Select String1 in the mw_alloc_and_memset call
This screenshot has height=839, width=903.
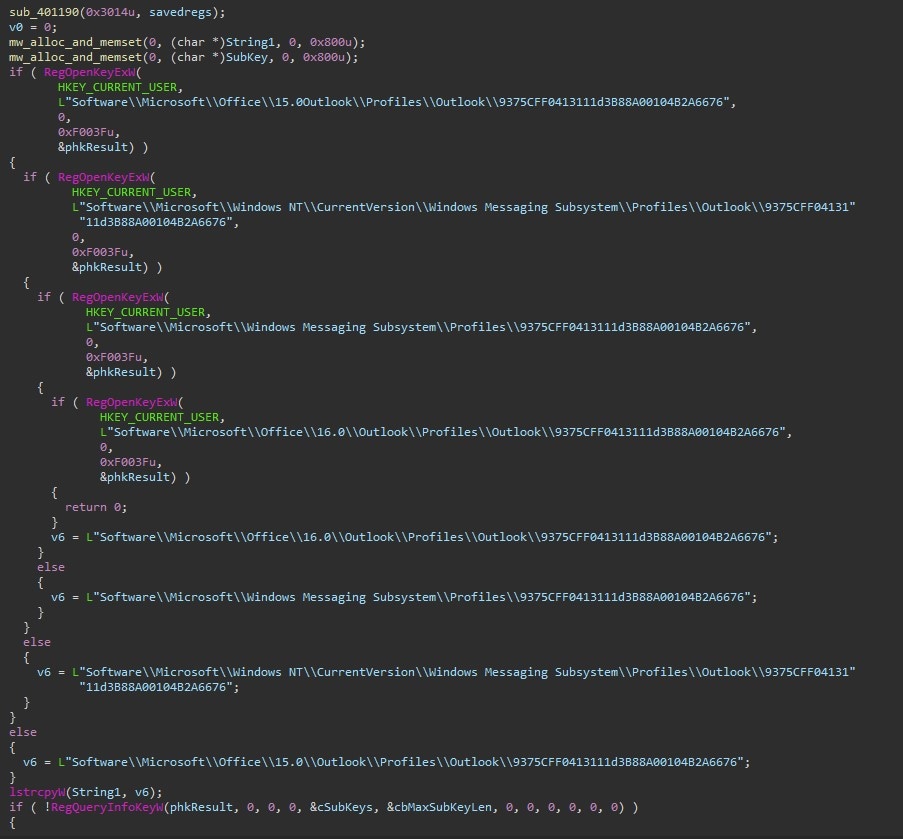point(250,42)
